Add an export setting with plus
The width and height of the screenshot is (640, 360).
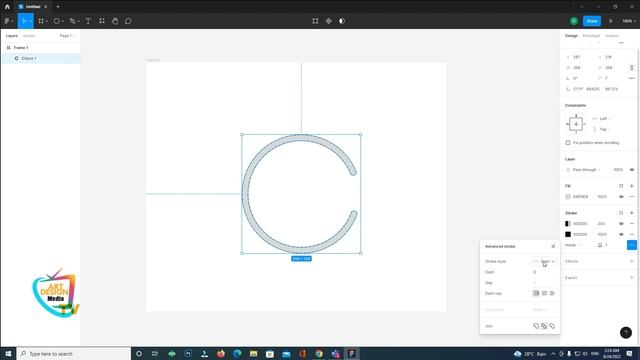[x=632, y=278]
